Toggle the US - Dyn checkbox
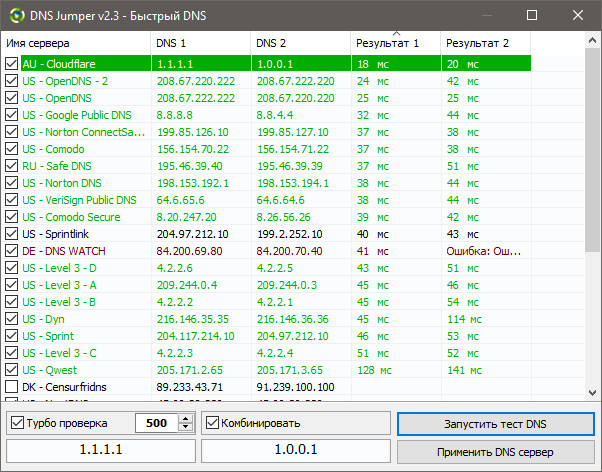Screen dimensions: 602x472 [x=12, y=319]
